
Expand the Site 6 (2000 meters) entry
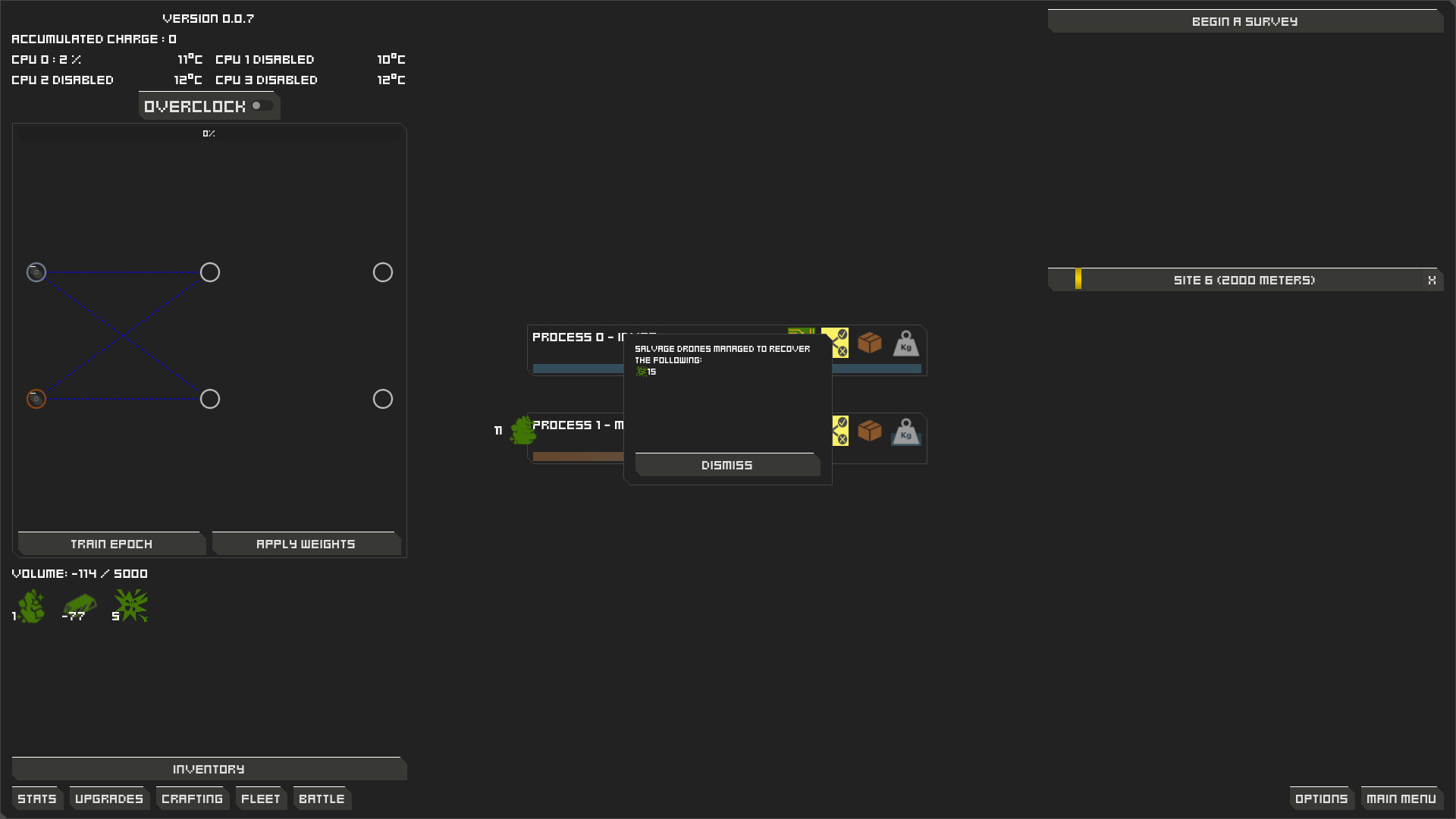coord(1244,280)
